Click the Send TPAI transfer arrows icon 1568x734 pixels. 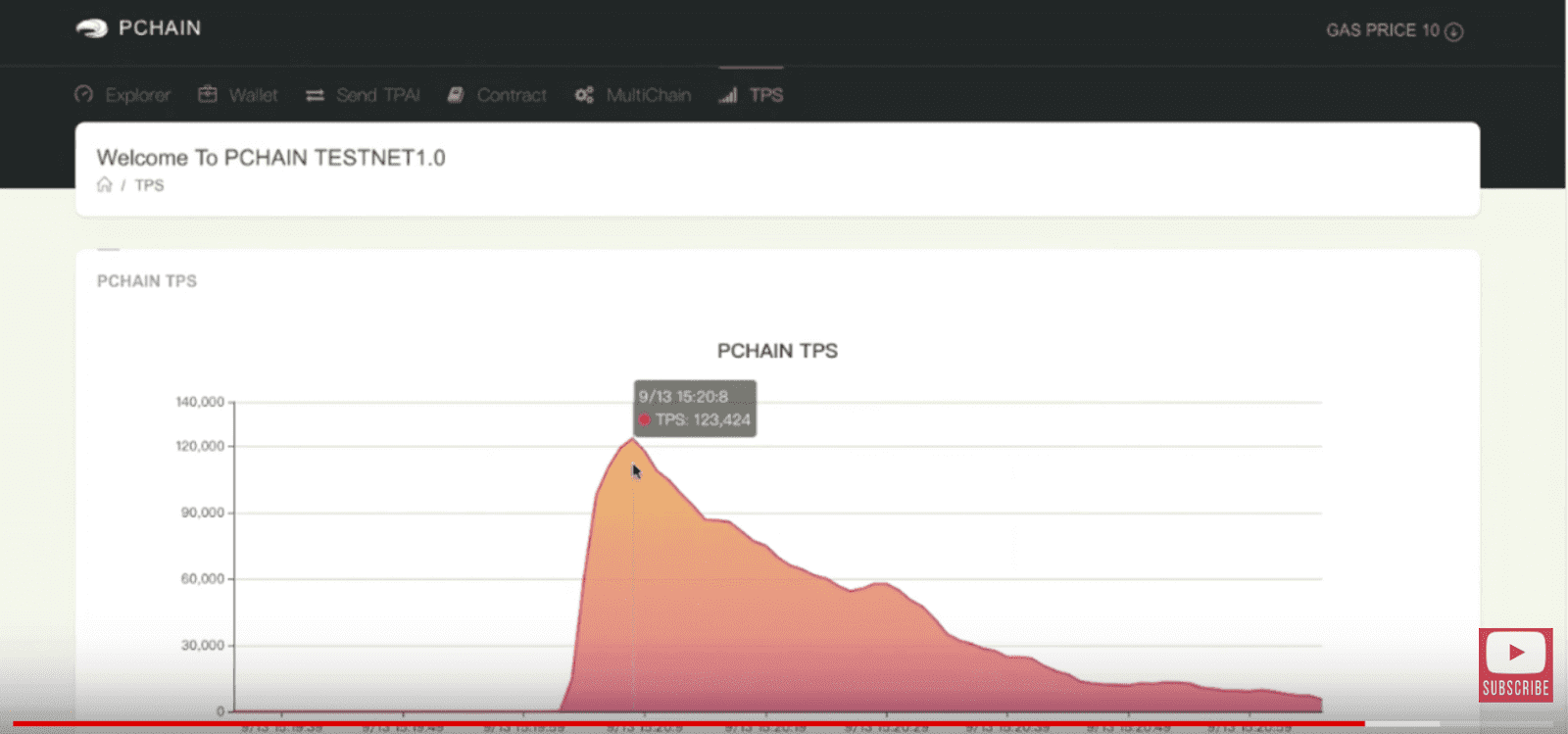(x=315, y=95)
